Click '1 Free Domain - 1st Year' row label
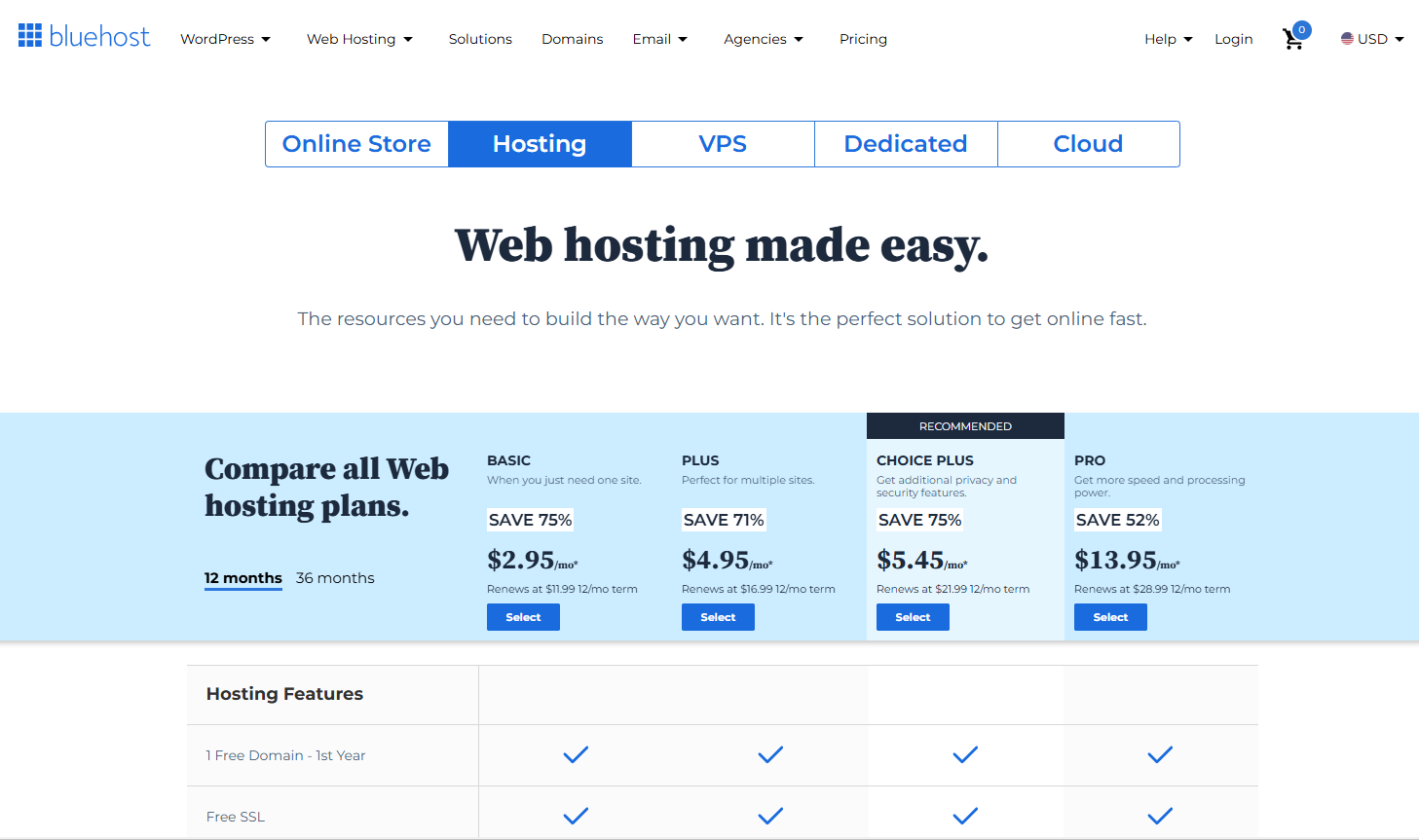The width and height of the screenshot is (1419, 840). pos(285,755)
